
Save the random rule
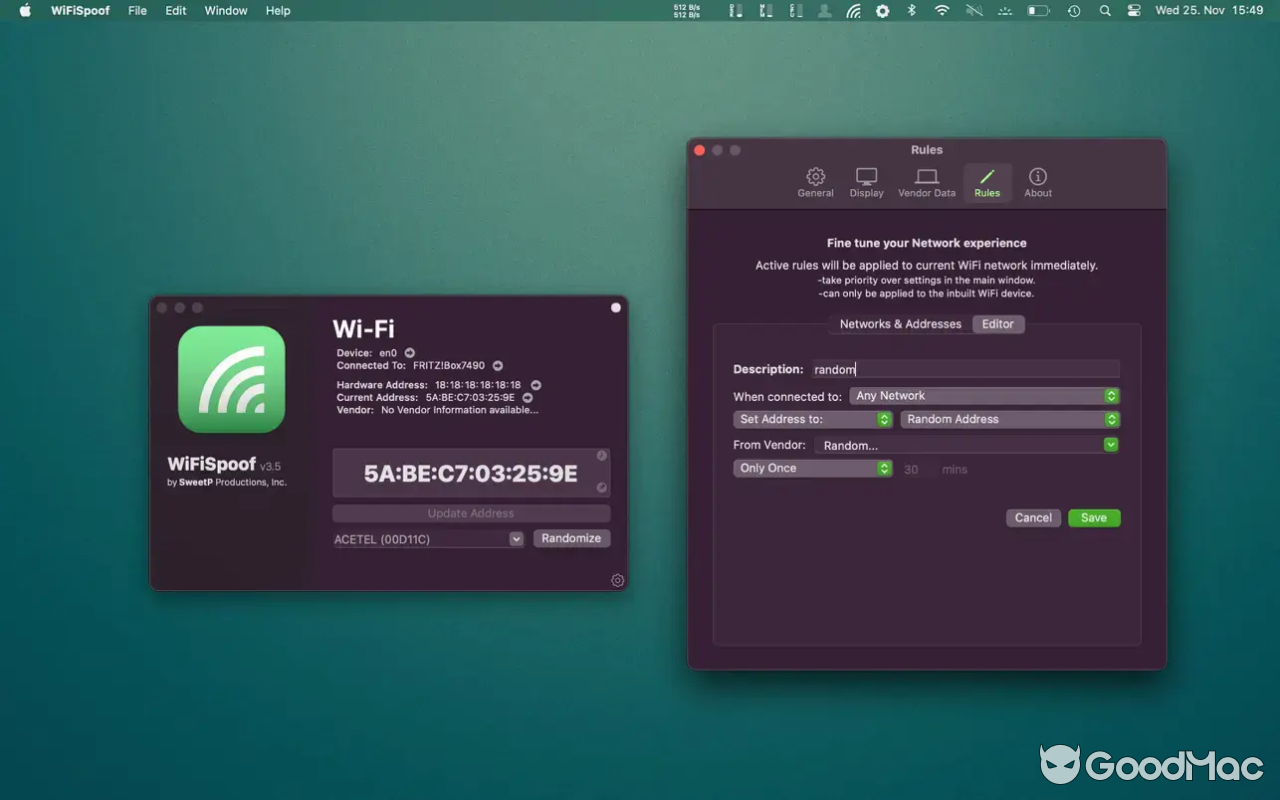coord(1093,517)
